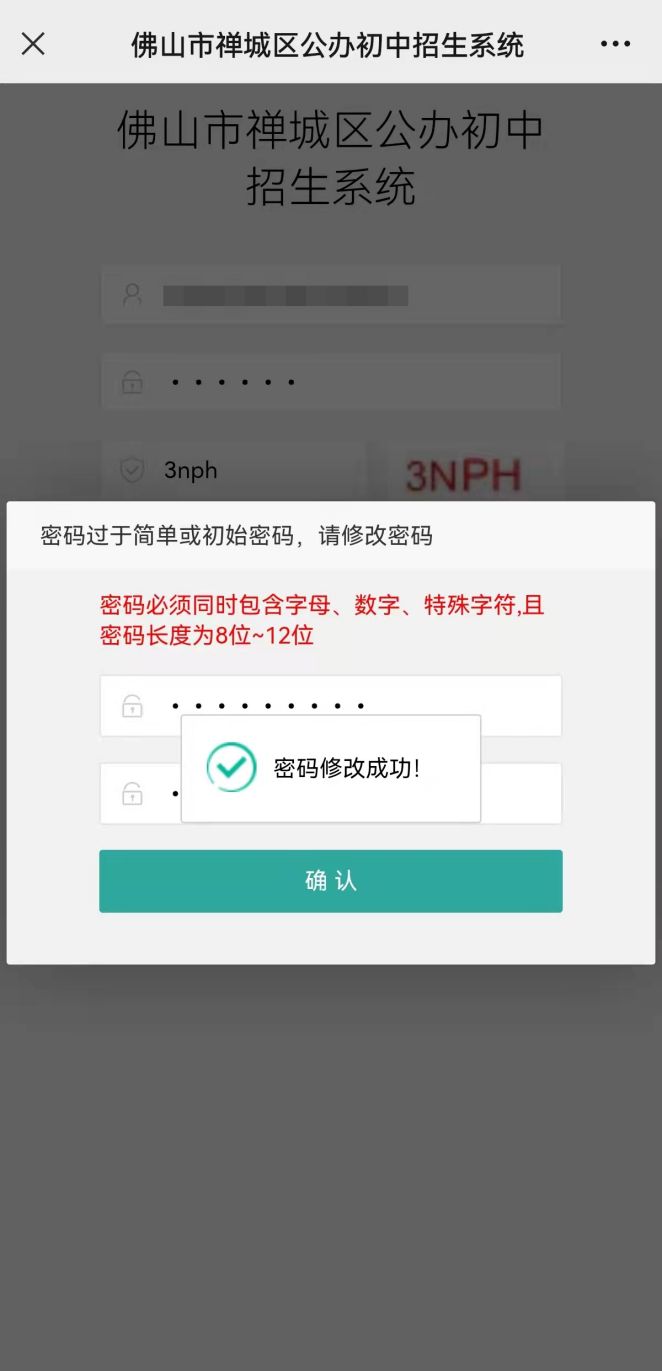Close the page with the X icon
662x1371 pixels.
33,44
